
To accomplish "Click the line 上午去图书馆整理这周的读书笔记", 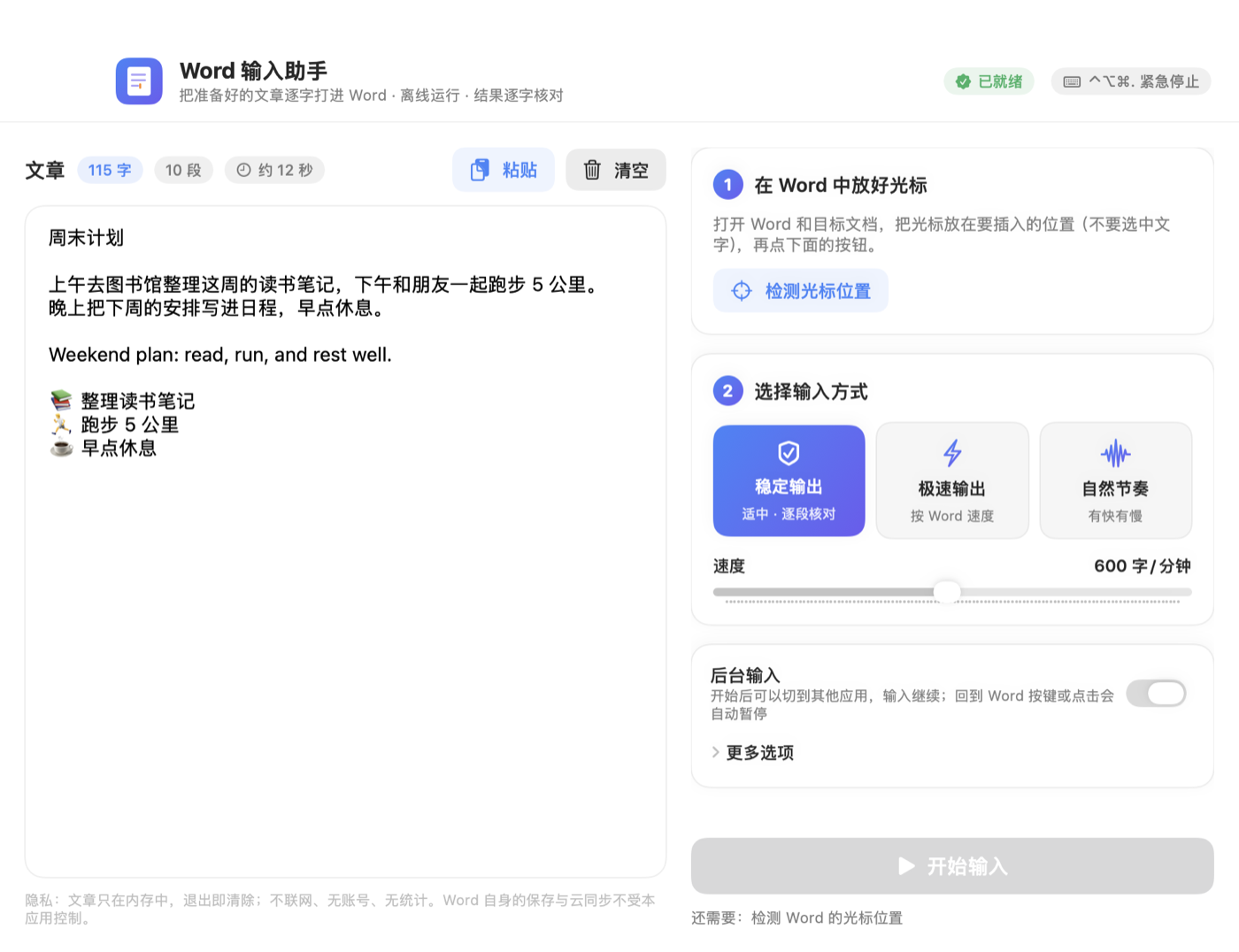I will coord(326,285).
